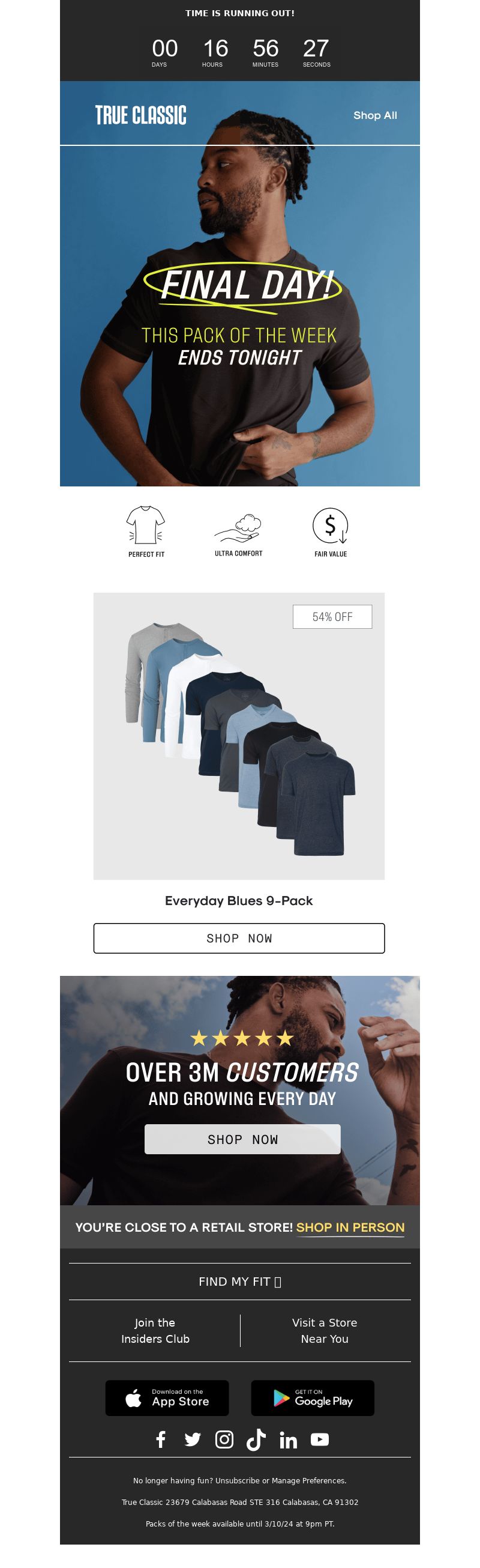Image resolution: width=480 pixels, height=1568 pixels.
Task: Open the YouTube icon
Action: pyautogui.click(x=320, y=1439)
